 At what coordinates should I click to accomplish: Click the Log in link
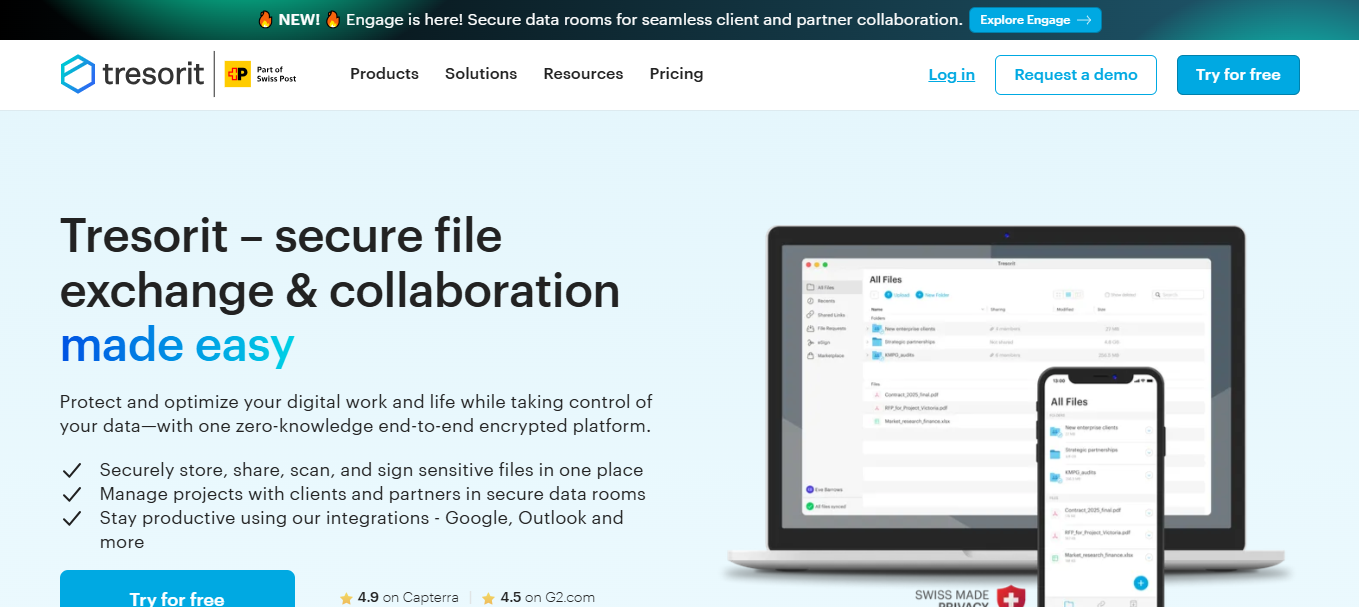(951, 75)
